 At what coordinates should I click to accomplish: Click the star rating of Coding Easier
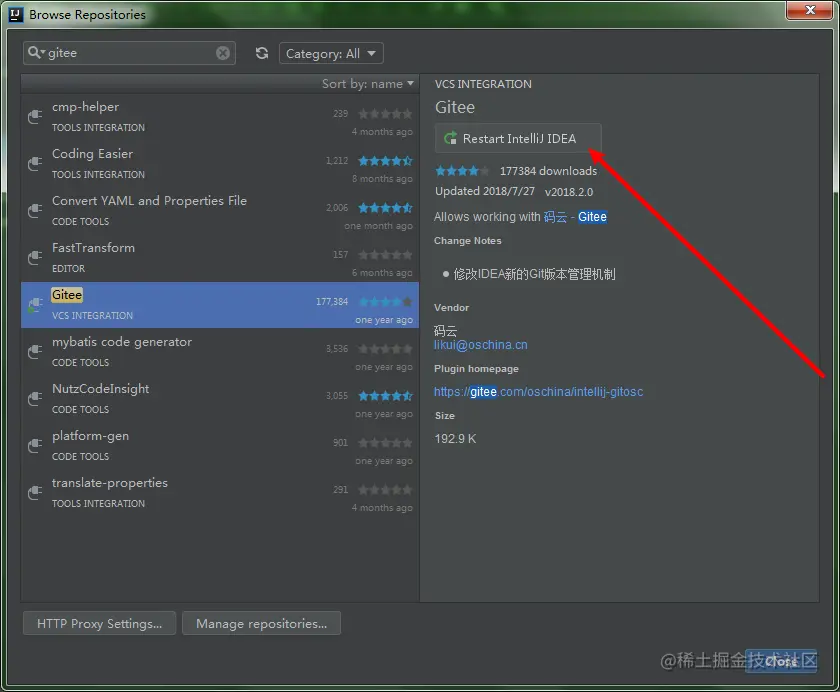tap(385, 161)
